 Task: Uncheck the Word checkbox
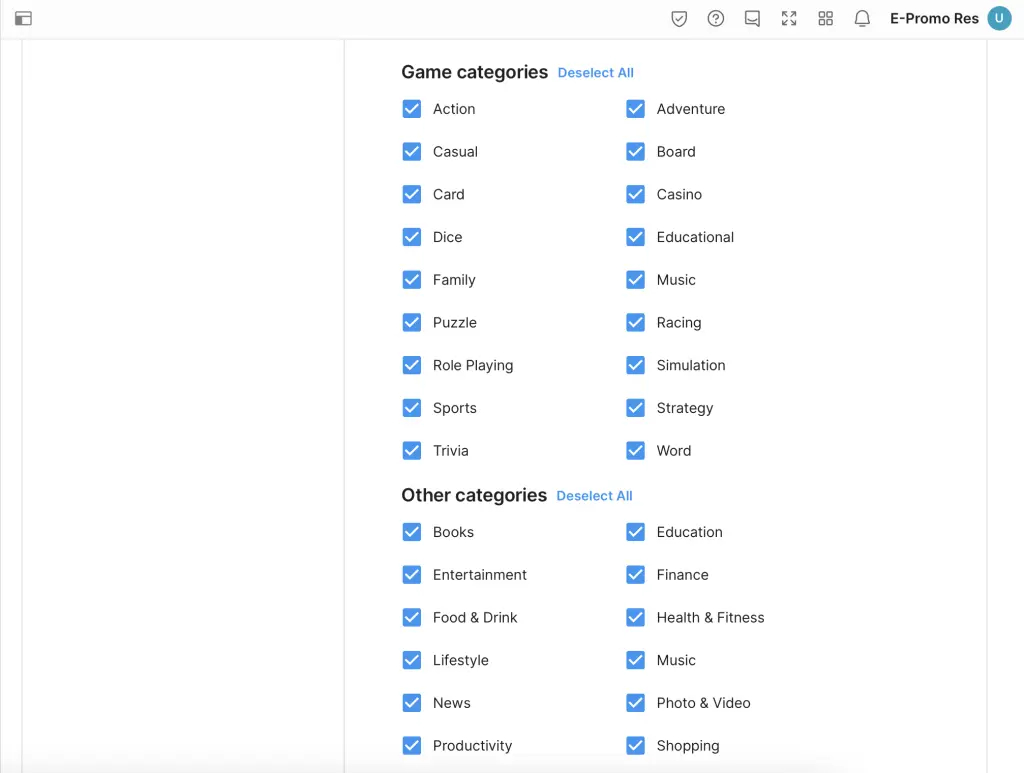(635, 450)
